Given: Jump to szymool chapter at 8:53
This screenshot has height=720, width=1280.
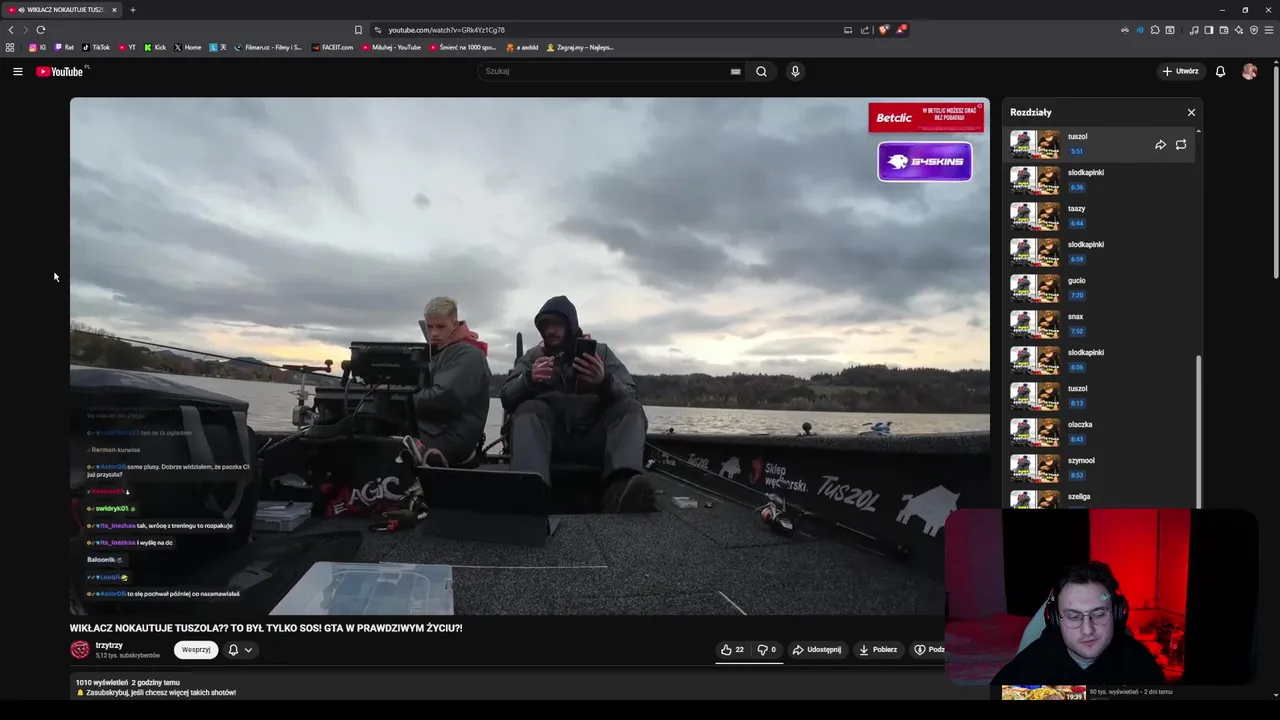Looking at the screenshot, I should click(1100, 468).
